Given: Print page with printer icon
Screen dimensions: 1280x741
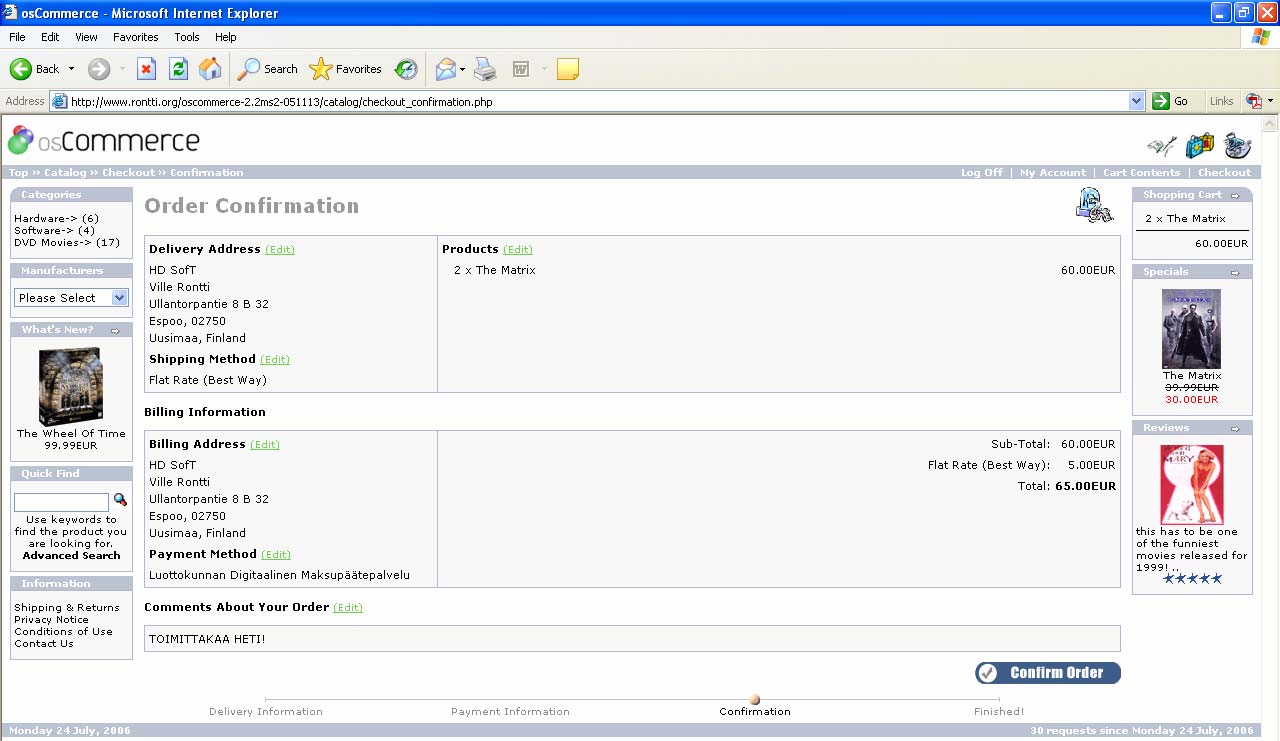Looking at the screenshot, I should (x=485, y=69).
